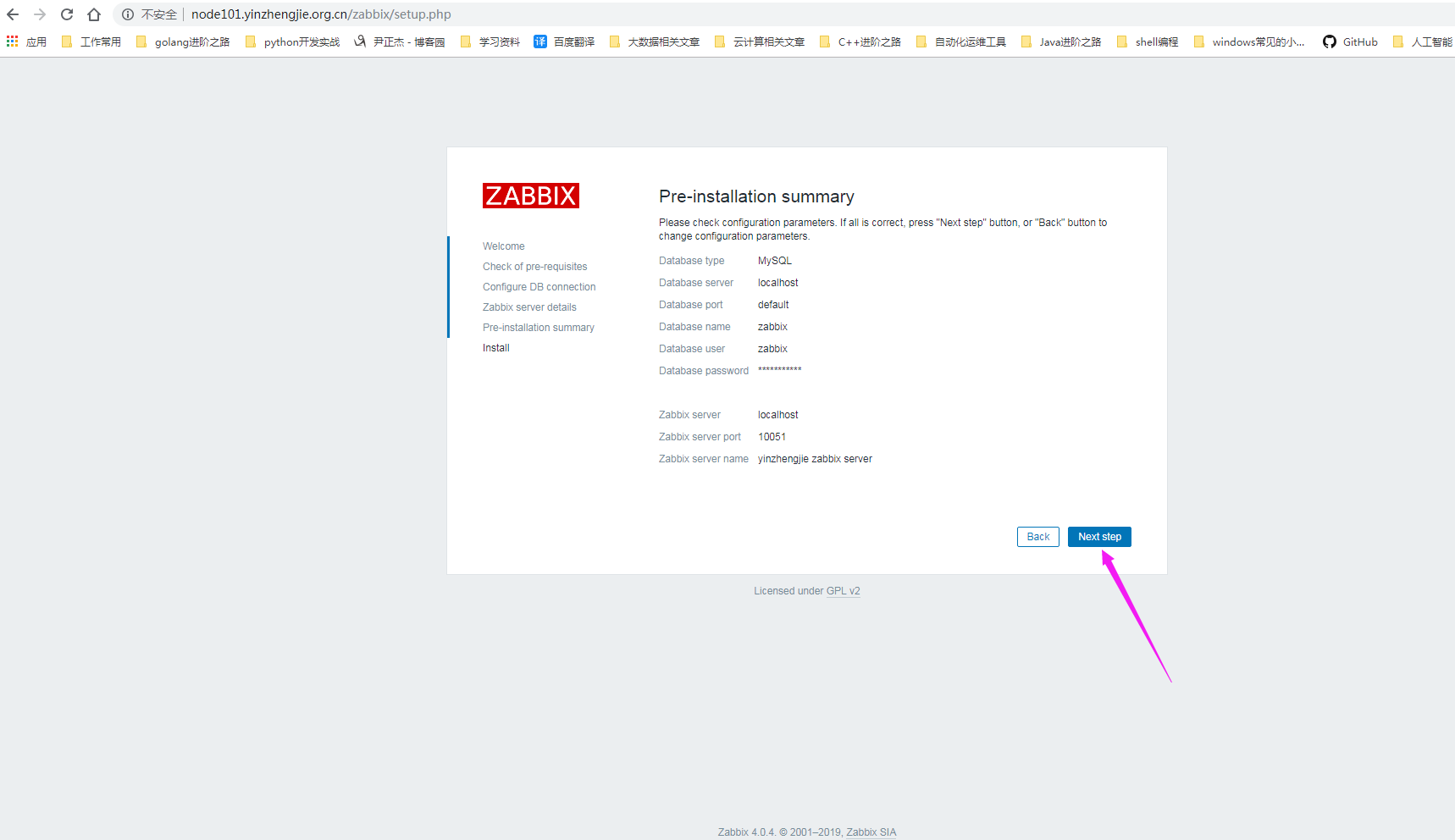The image size is (1455, 840).
Task: Click the browser back arrow icon
Action: tap(13, 14)
